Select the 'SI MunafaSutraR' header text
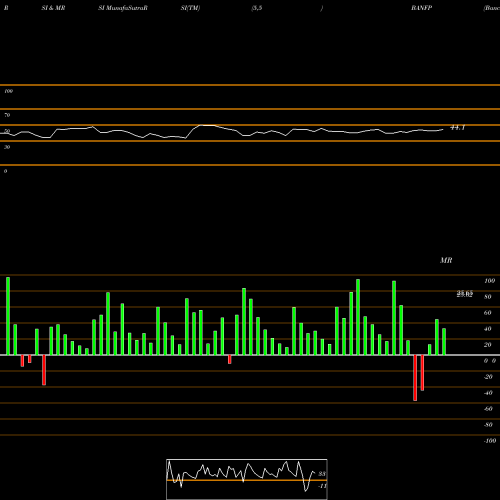Viewport: 500px width, 500px height. pyautogui.click(x=123, y=8)
